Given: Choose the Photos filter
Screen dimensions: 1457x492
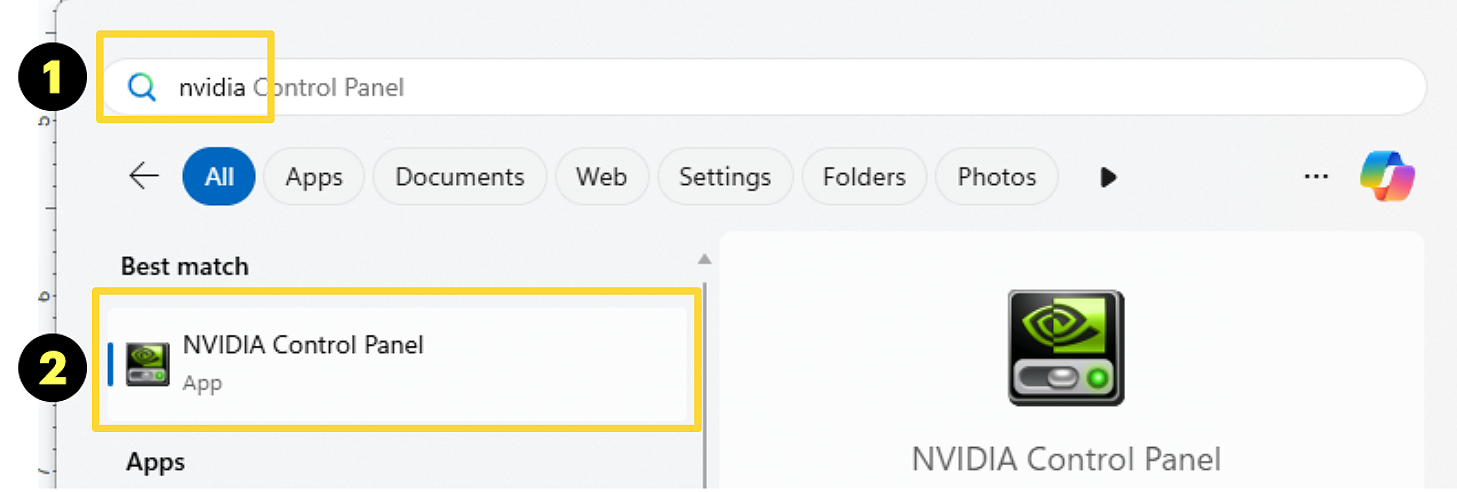Looking at the screenshot, I should point(996,177).
